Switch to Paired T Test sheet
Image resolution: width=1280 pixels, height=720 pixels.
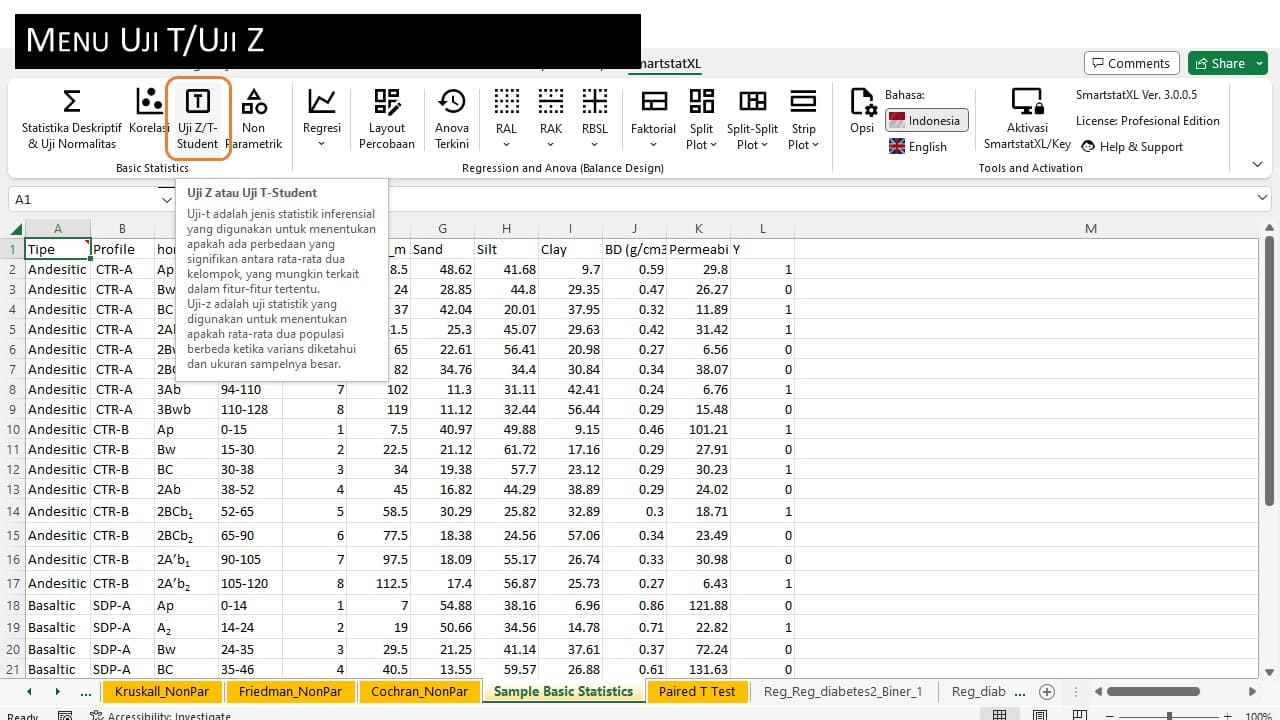696,691
